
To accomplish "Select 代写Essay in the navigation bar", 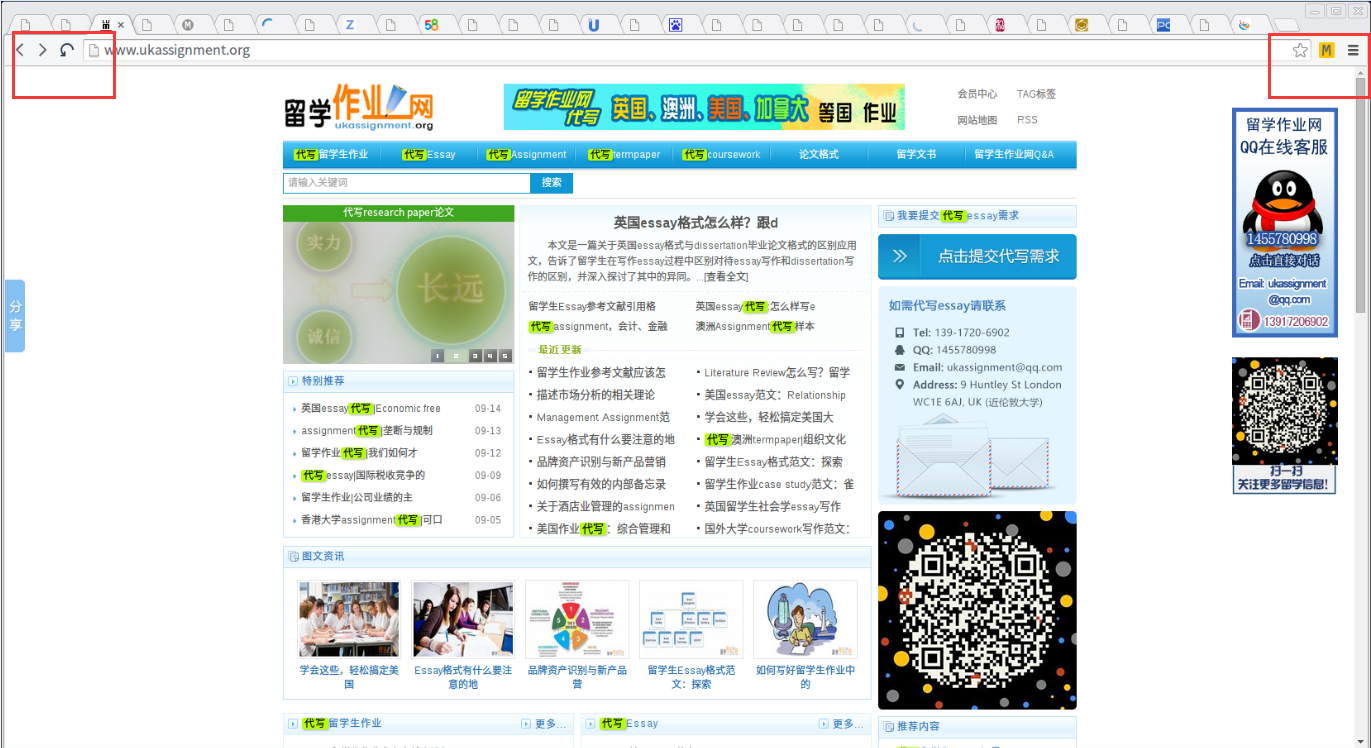I will (429, 155).
